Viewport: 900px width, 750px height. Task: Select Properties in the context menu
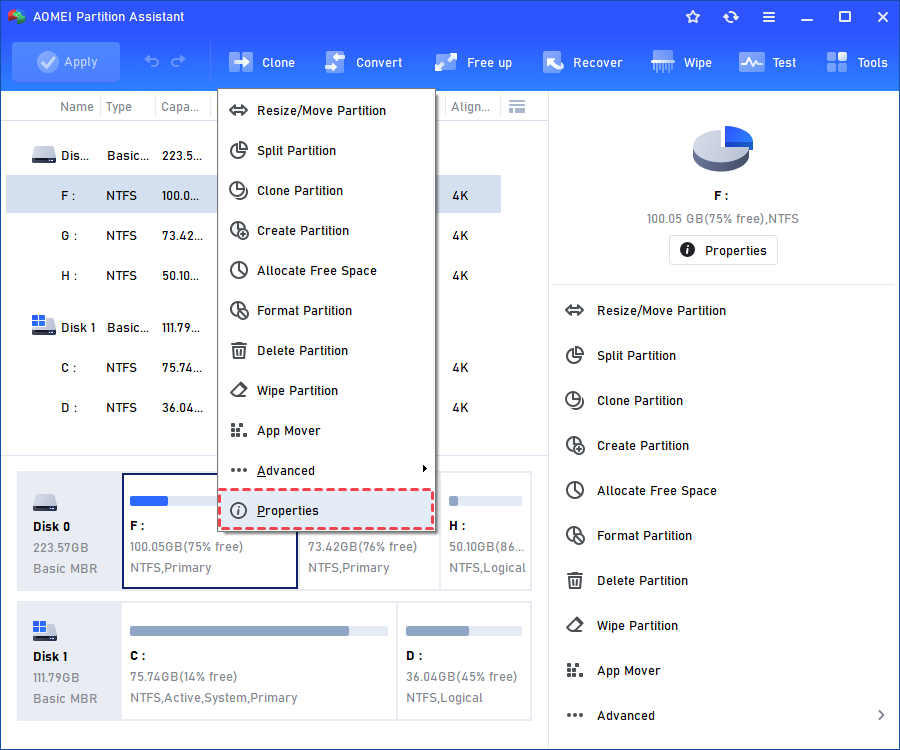tap(326, 510)
